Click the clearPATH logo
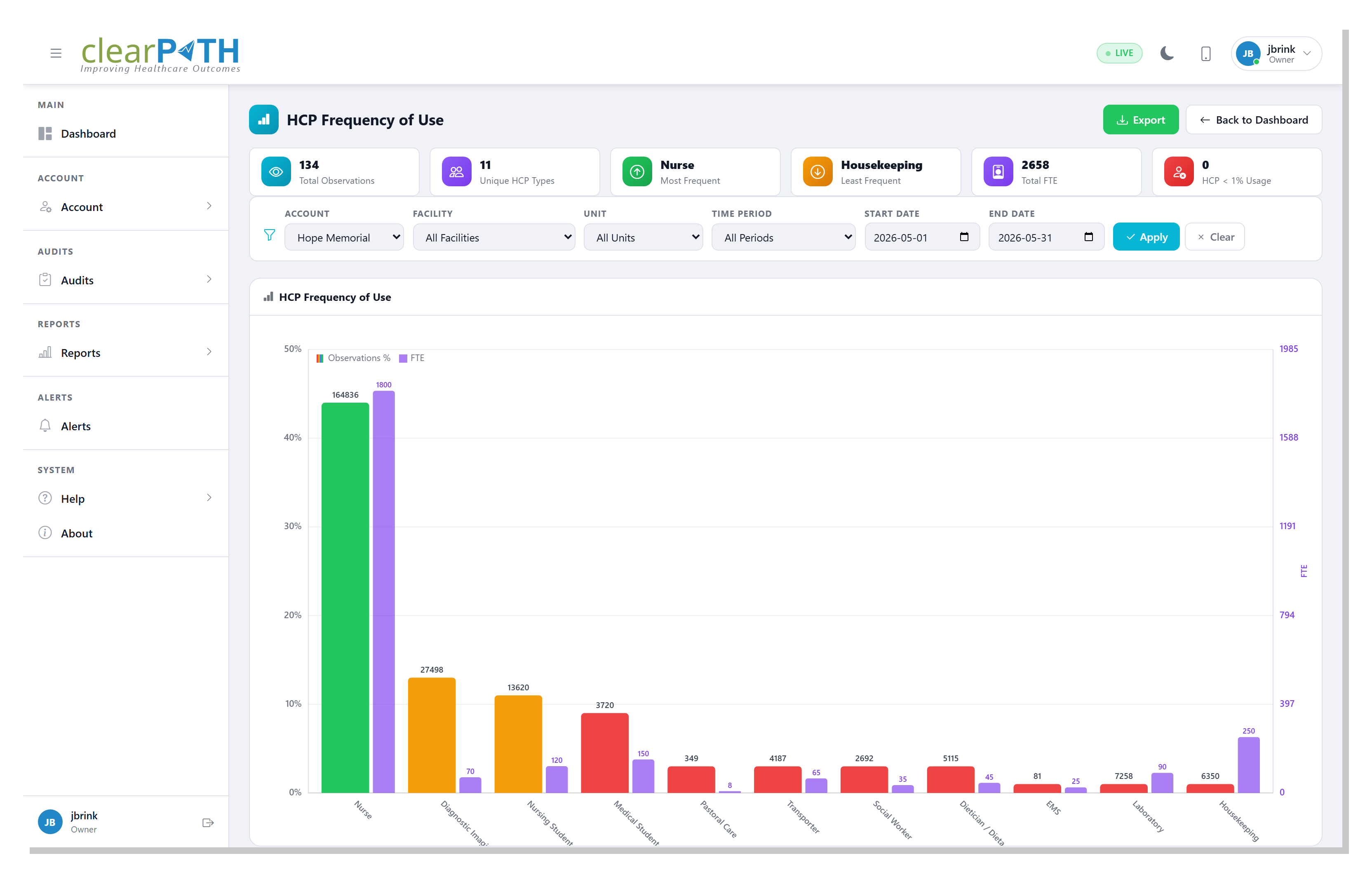Screen dimensions: 1372x877 pyautogui.click(x=161, y=55)
